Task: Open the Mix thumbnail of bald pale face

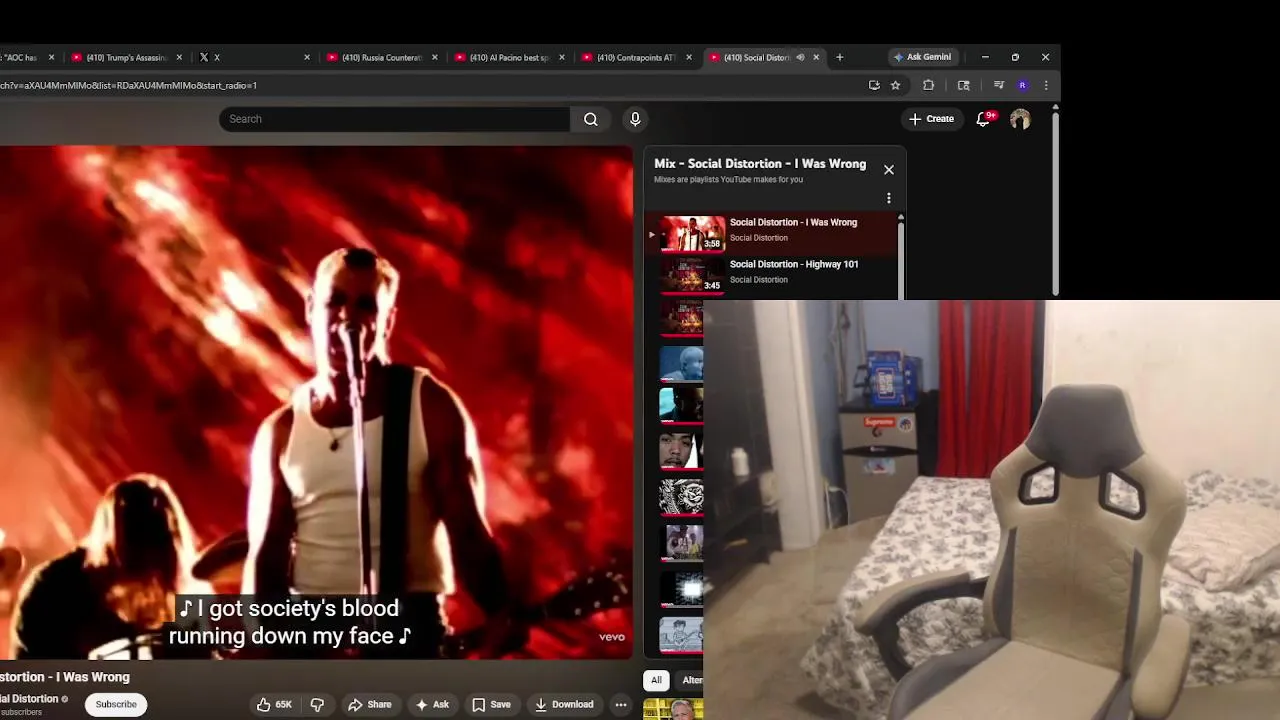Action: 681,364
